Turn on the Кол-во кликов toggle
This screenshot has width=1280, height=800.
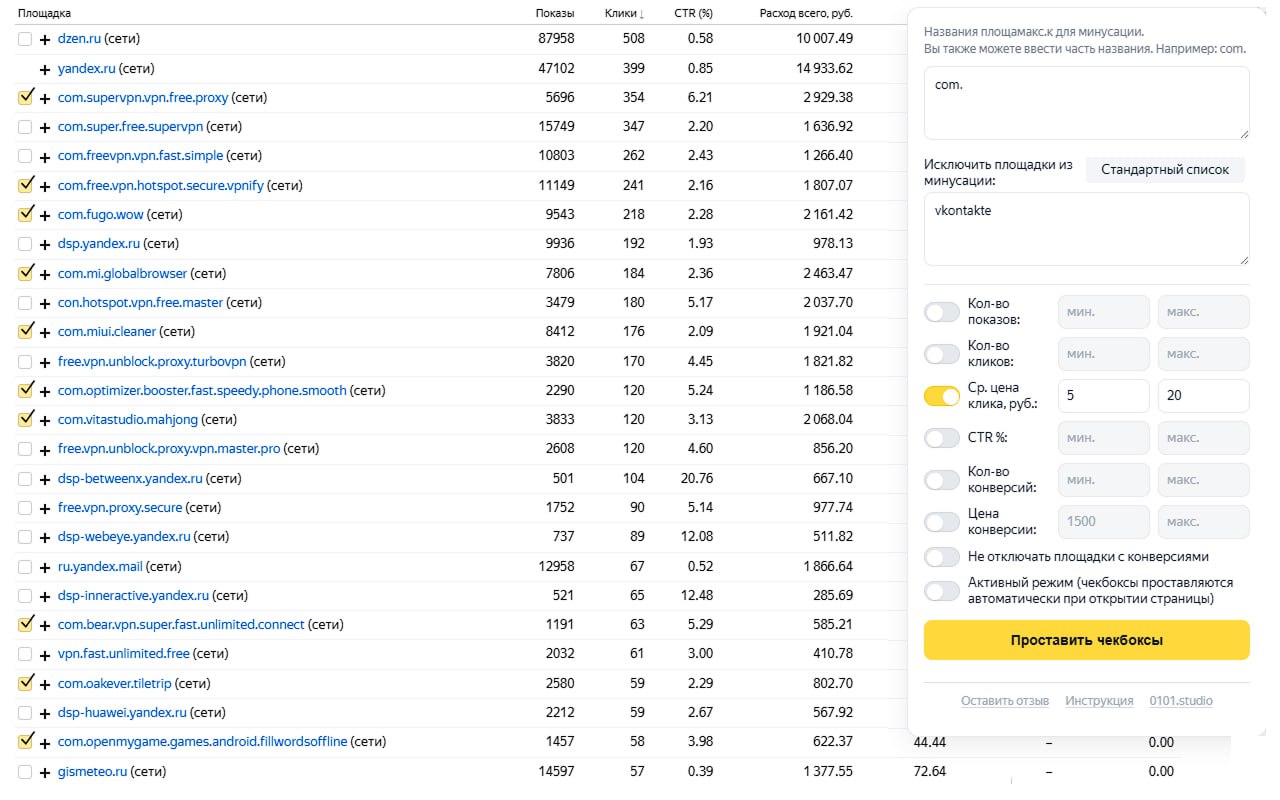tap(942, 354)
